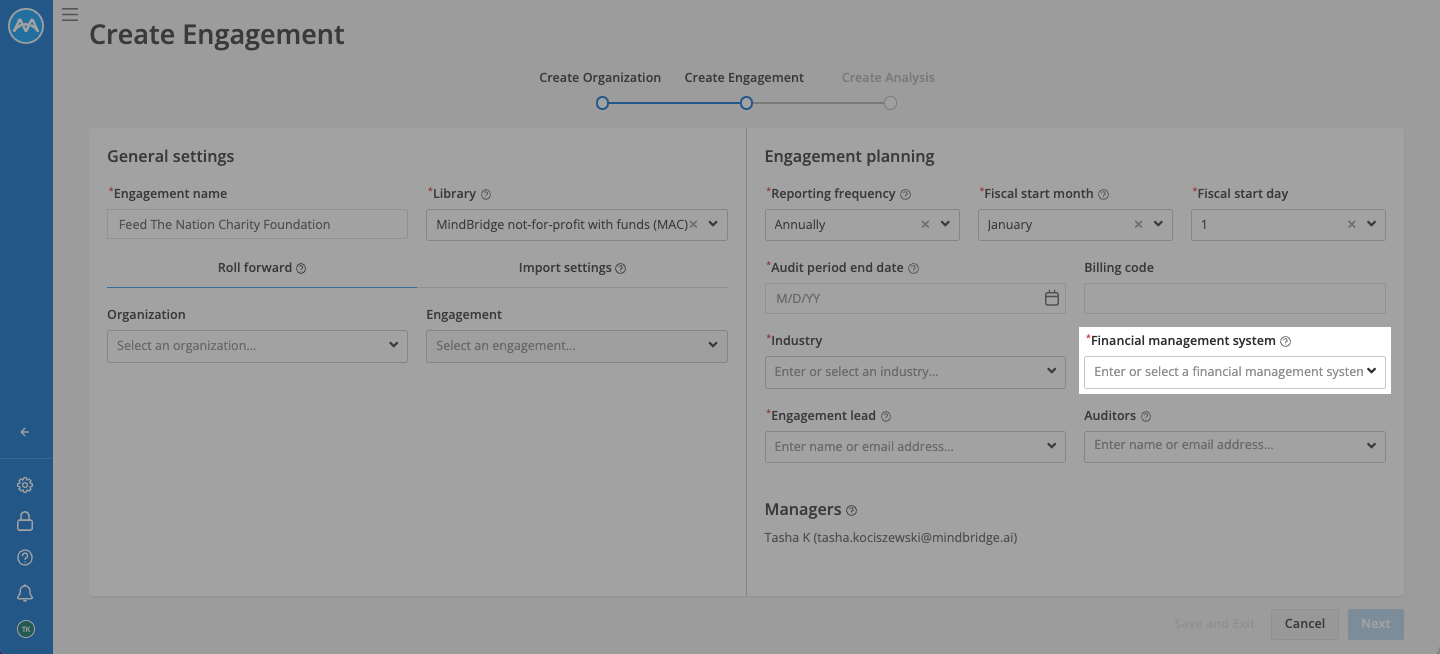Click manager Tasha K email text

(891, 538)
